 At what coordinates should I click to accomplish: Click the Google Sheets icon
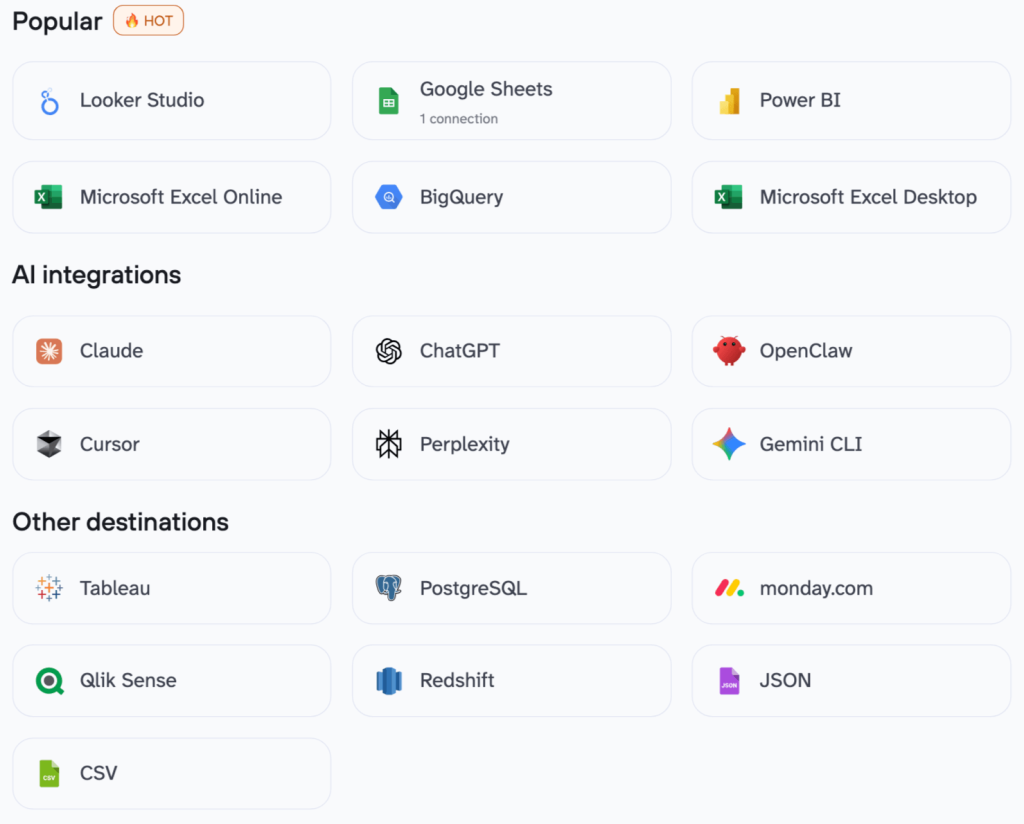(x=388, y=100)
